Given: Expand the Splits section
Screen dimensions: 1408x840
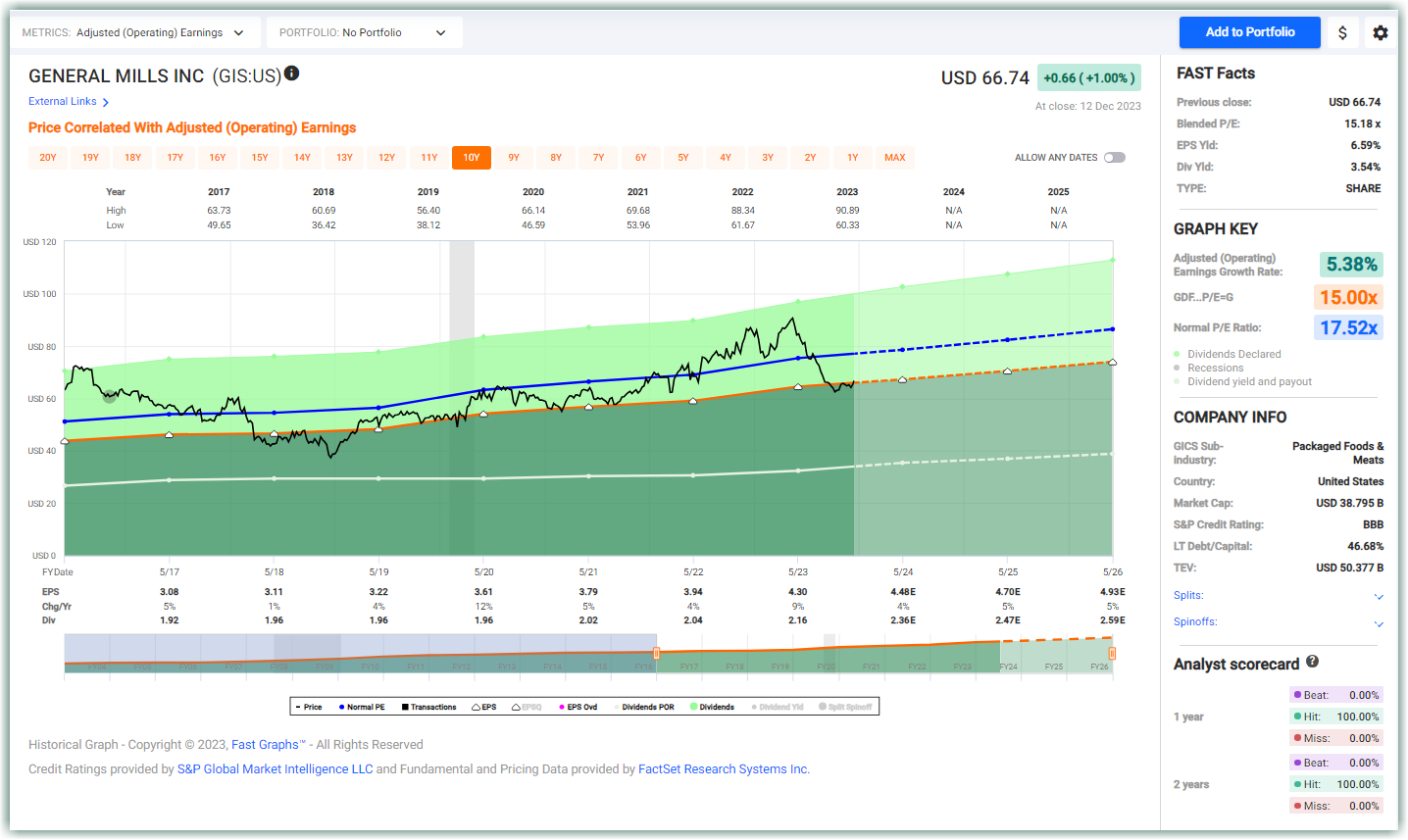Looking at the screenshot, I should 1379,596.
